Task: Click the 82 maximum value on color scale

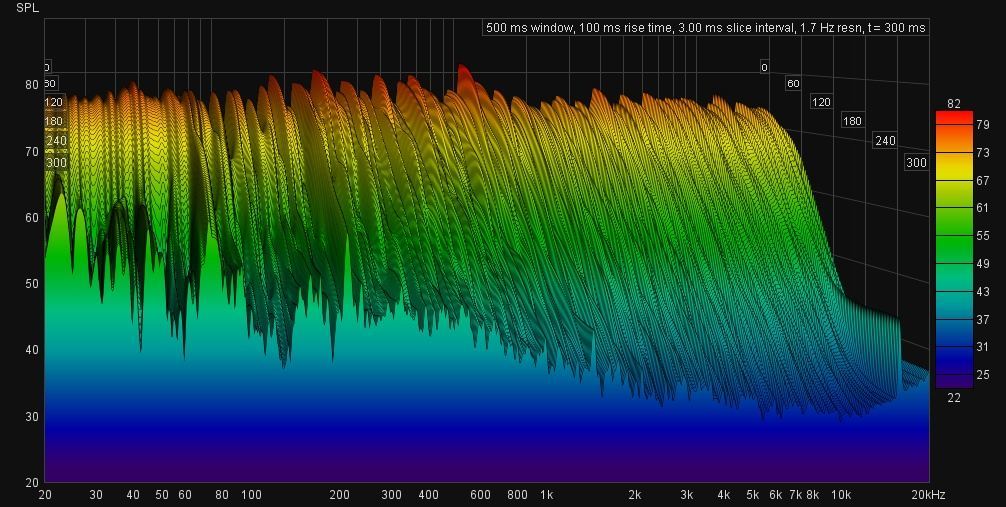Action: 953,104
